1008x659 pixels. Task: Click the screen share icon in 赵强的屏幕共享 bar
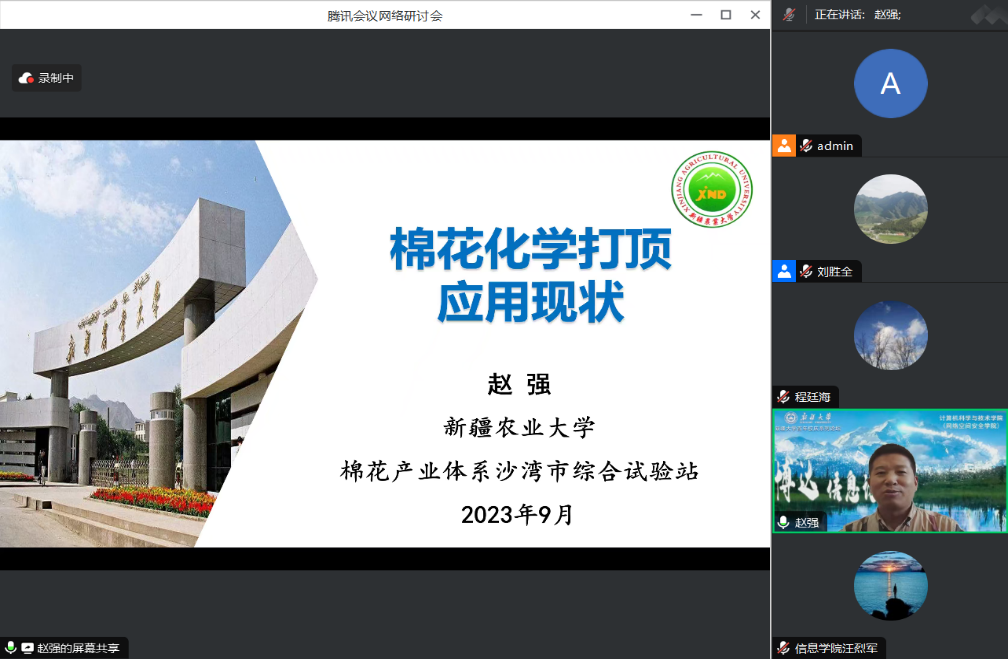(27, 648)
